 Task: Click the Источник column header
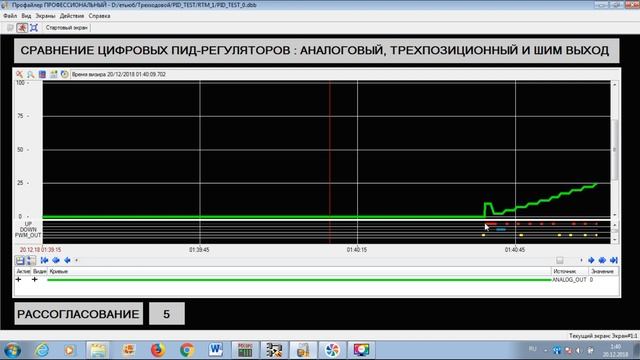click(x=570, y=271)
